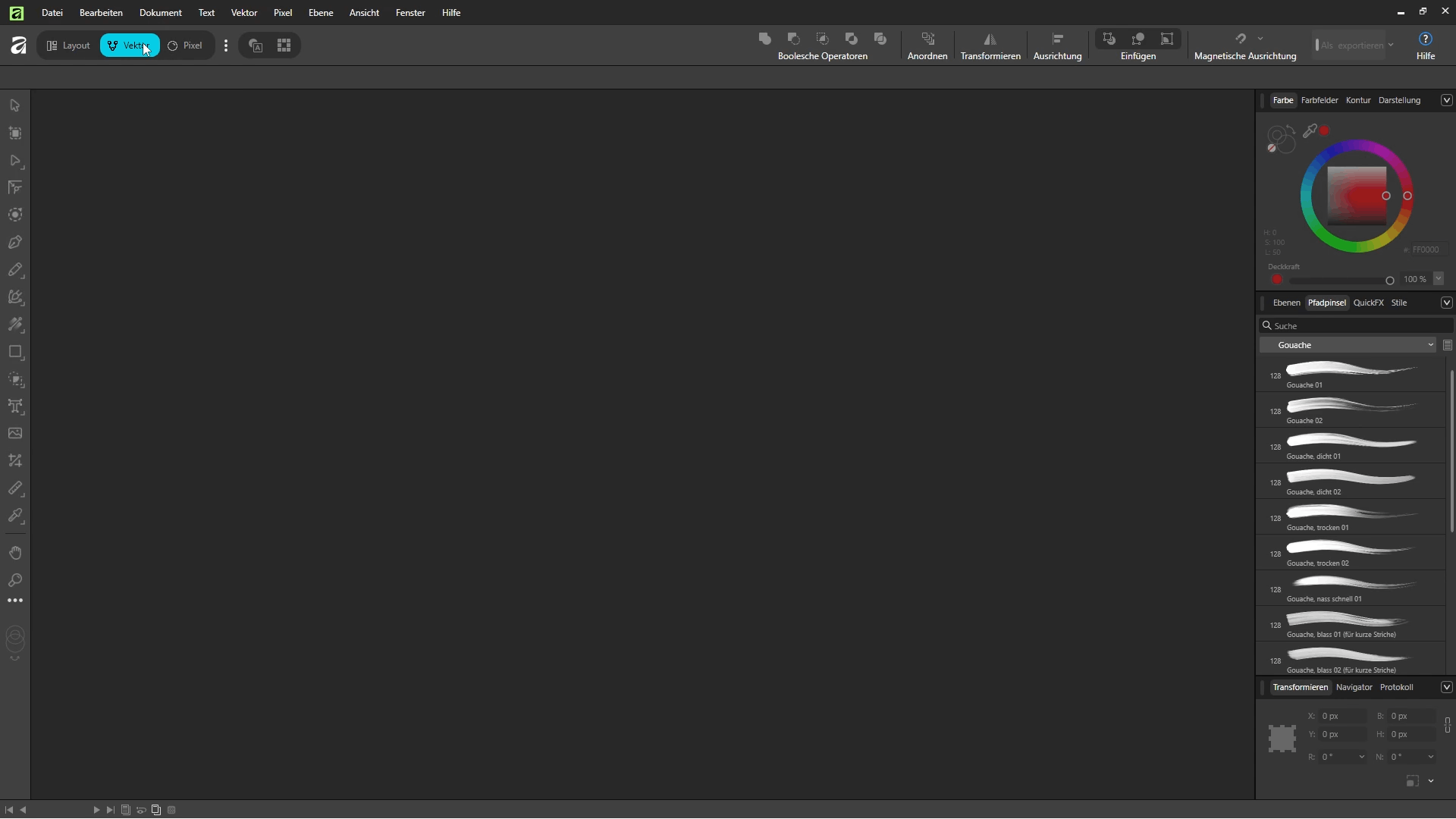
Task: Expand the Deckkraft percentage dropdown
Action: click(x=1439, y=279)
